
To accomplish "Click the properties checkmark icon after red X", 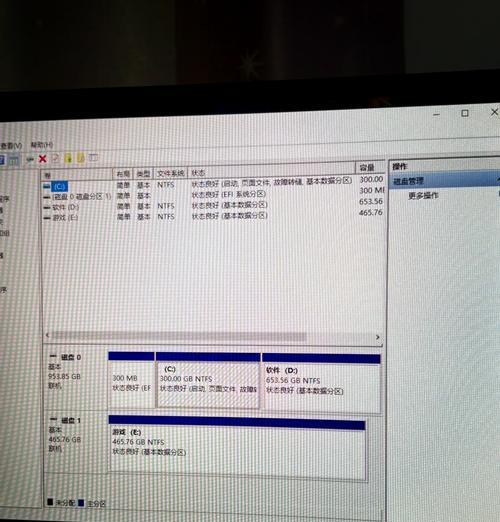I will (x=55, y=158).
